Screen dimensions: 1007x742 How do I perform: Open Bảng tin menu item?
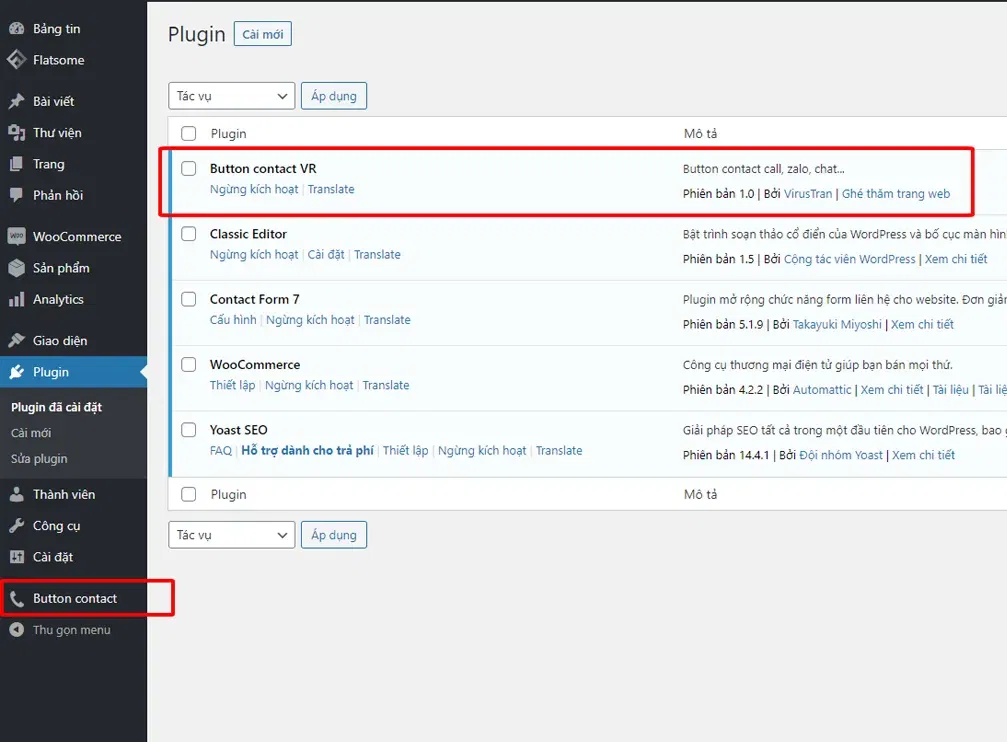(x=57, y=29)
